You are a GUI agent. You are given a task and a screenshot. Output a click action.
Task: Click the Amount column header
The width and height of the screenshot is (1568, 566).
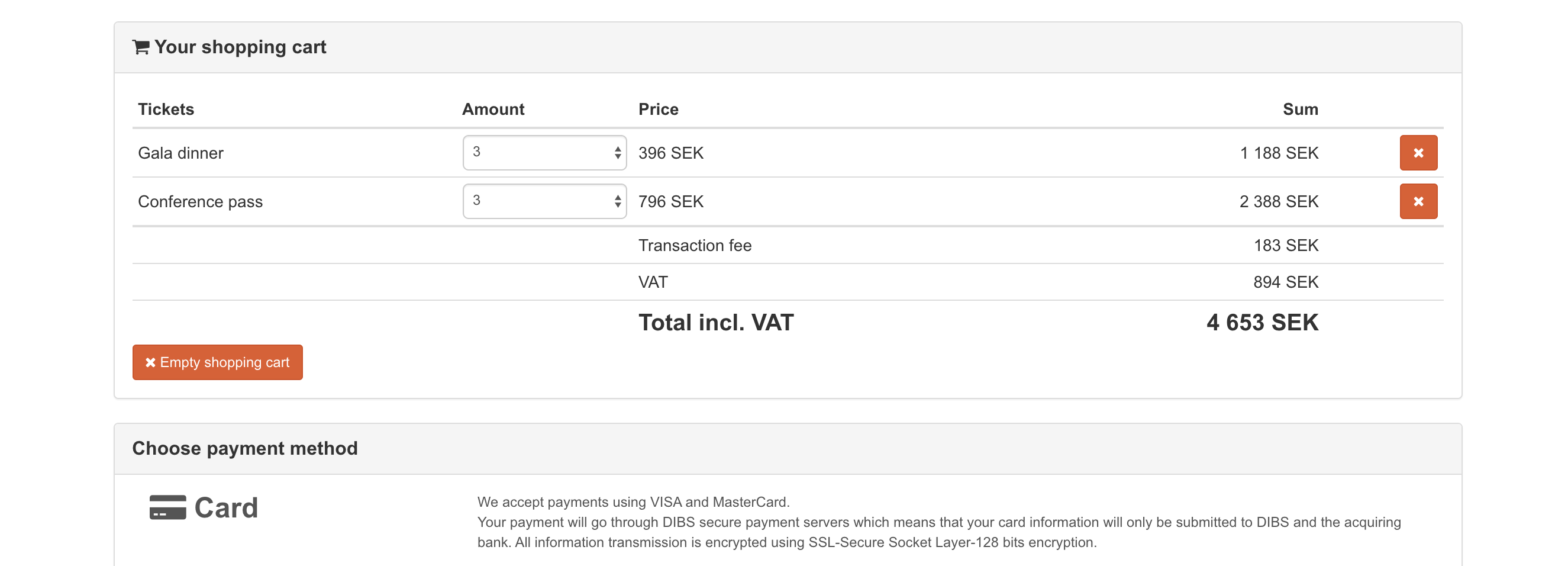(492, 110)
